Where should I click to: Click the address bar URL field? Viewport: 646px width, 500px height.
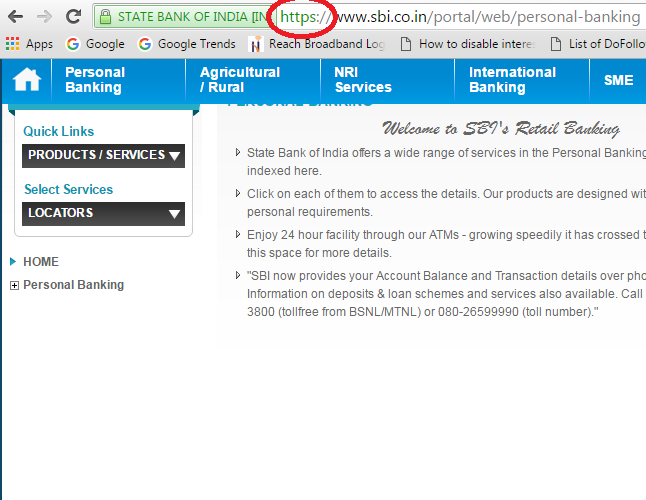461,17
